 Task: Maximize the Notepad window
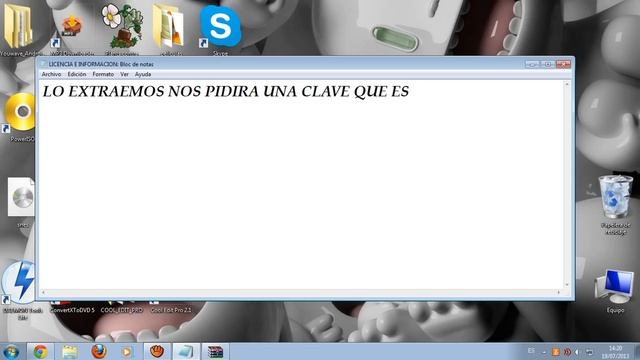coord(548,64)
